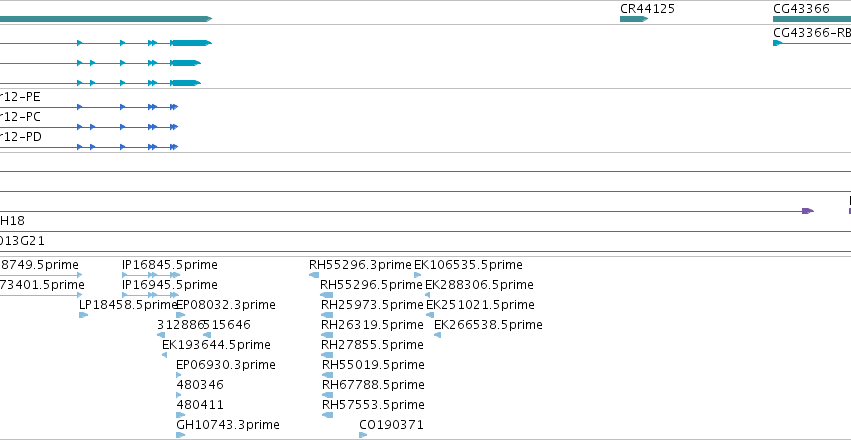Click the EK193644.5prime arrow glyph

[x=164, y=355]
